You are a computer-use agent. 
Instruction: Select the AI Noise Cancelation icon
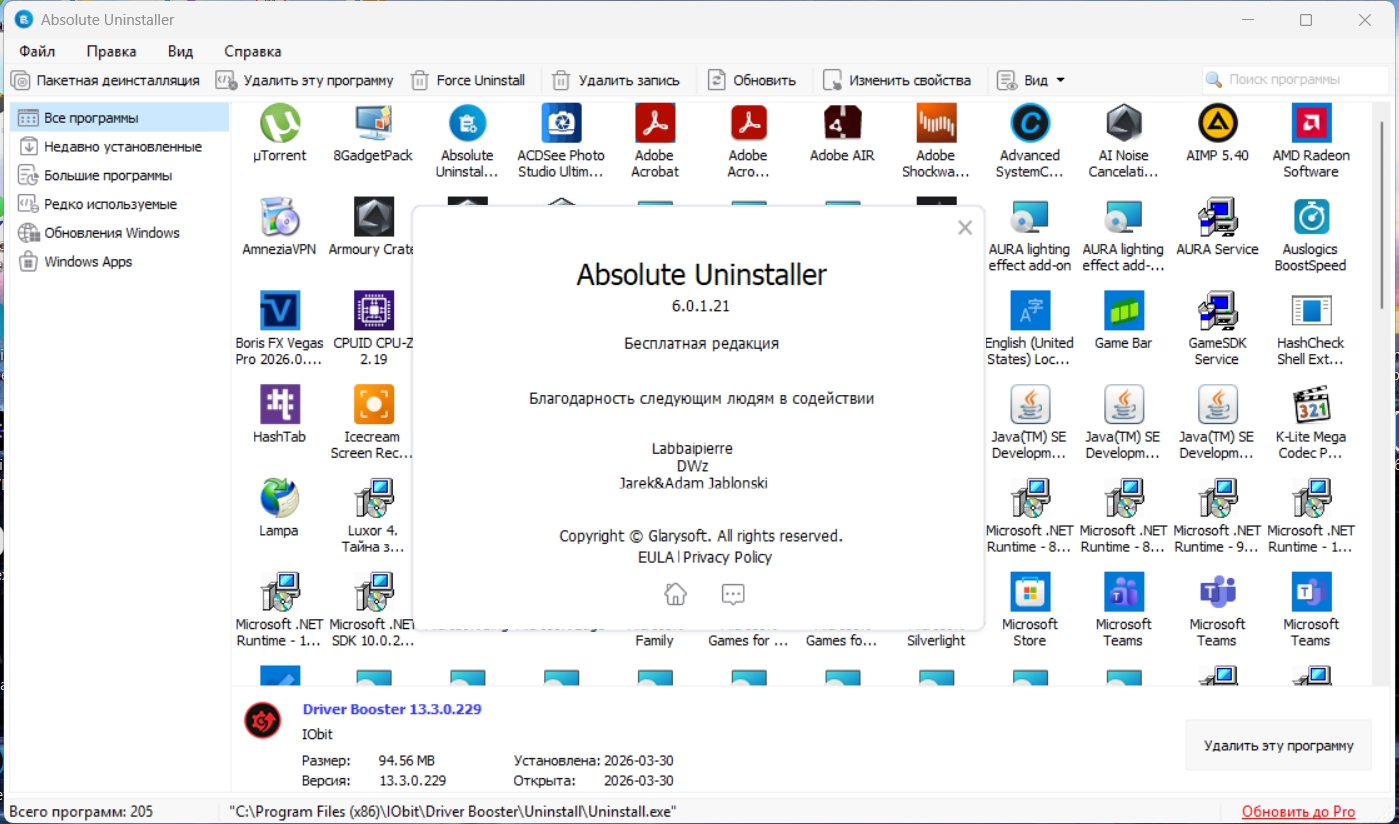tap(1123, 124)
